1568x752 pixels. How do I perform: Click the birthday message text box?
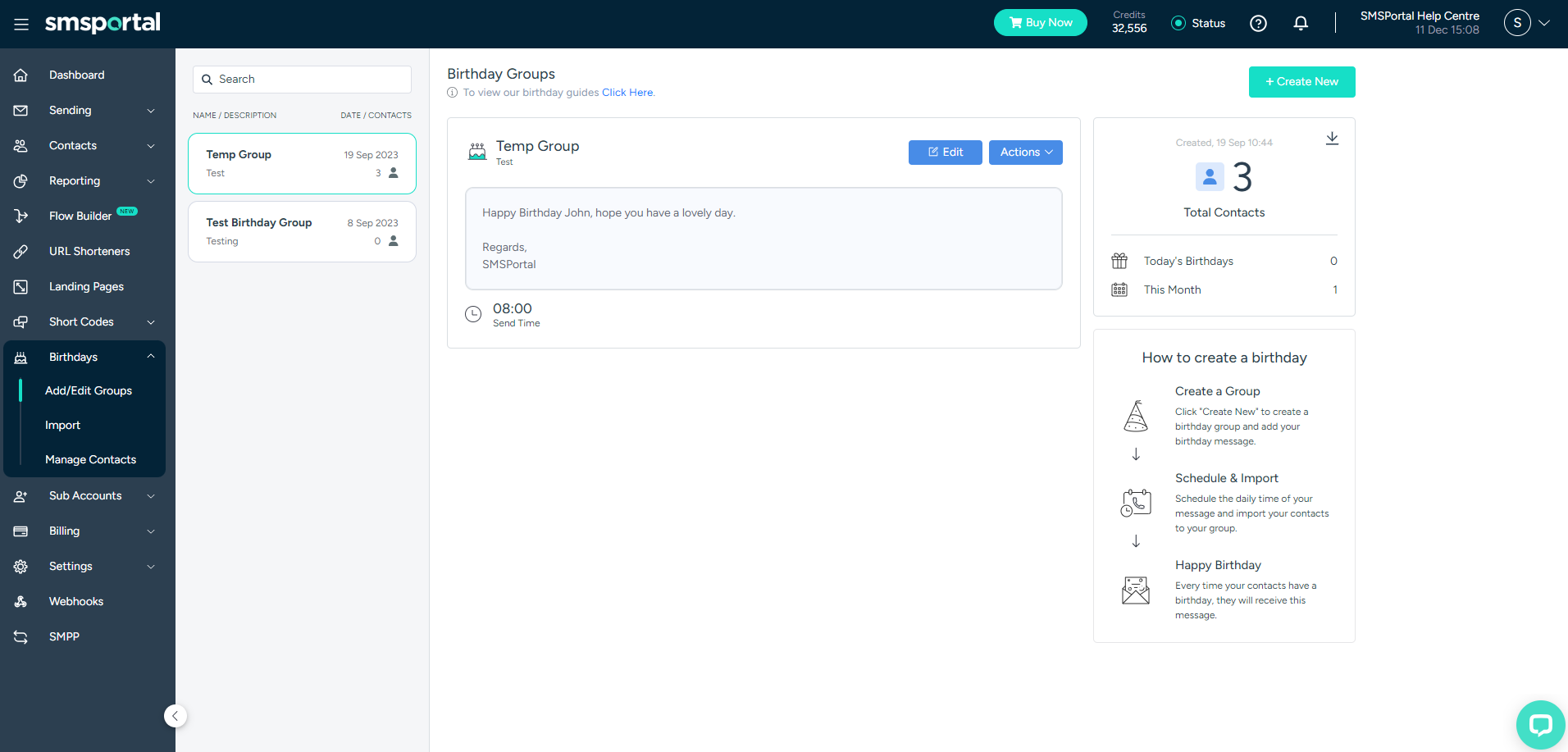pos(763,239)
